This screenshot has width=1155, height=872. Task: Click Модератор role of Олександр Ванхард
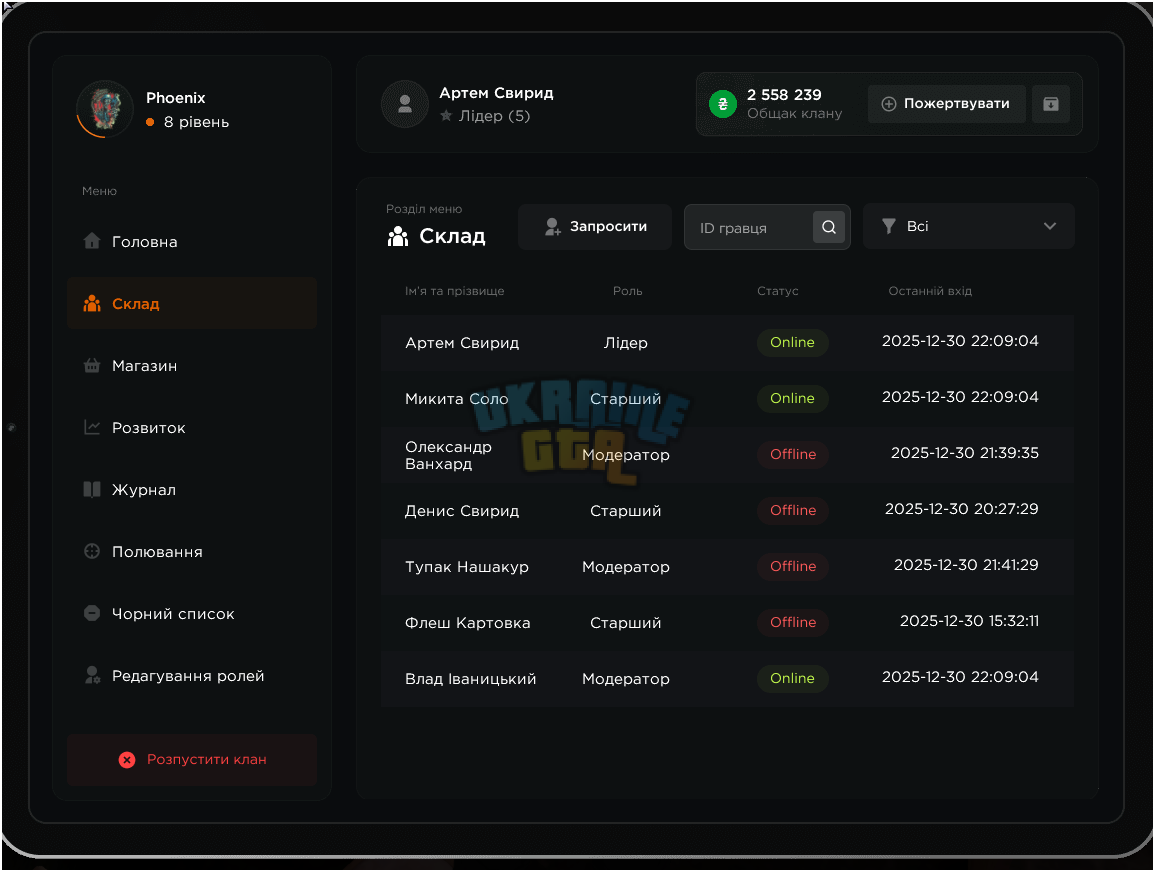coord(626,455)
